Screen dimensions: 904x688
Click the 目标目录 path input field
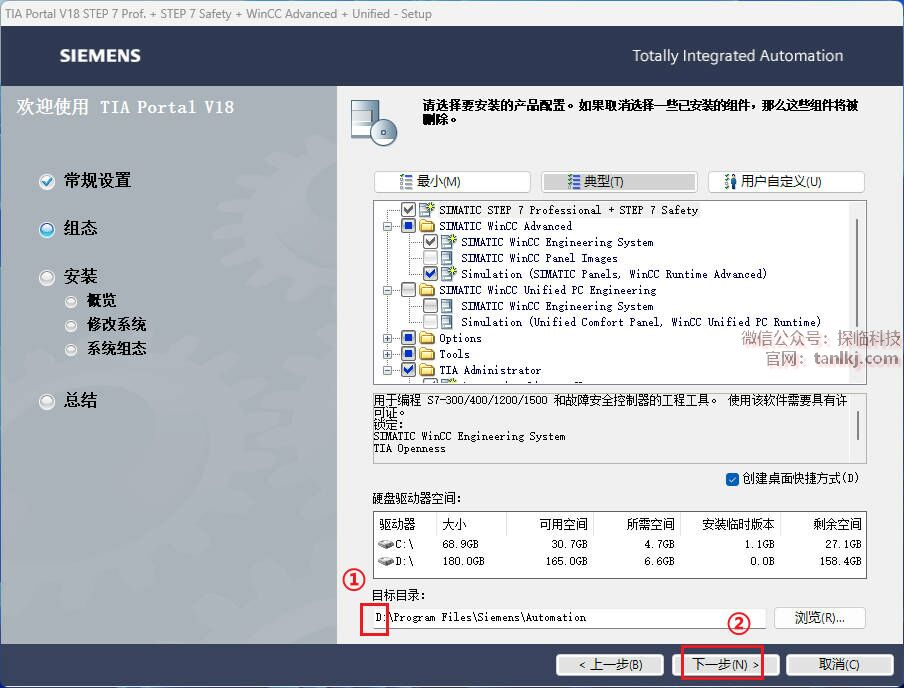(x=569, y=618)
